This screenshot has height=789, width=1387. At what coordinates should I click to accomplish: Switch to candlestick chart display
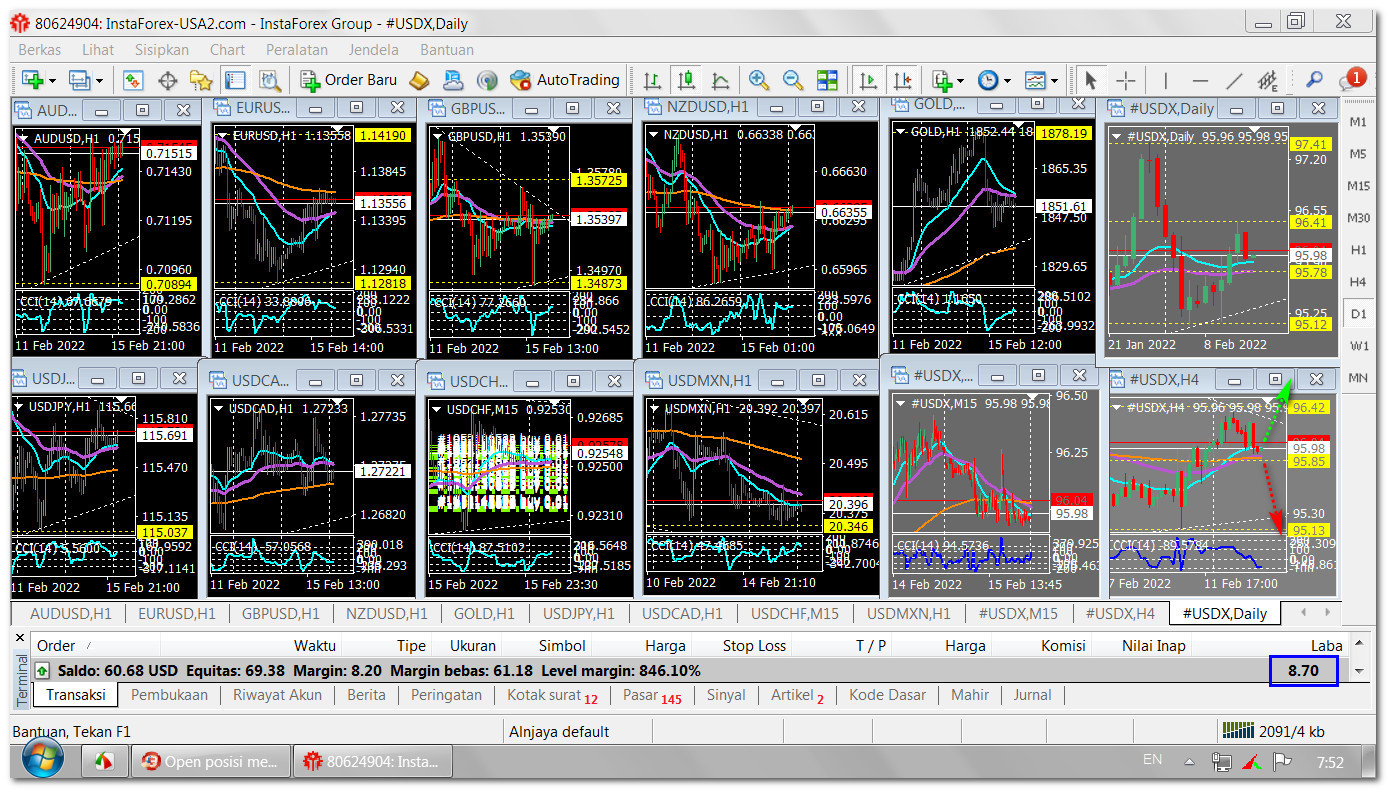tap(687, 80)
